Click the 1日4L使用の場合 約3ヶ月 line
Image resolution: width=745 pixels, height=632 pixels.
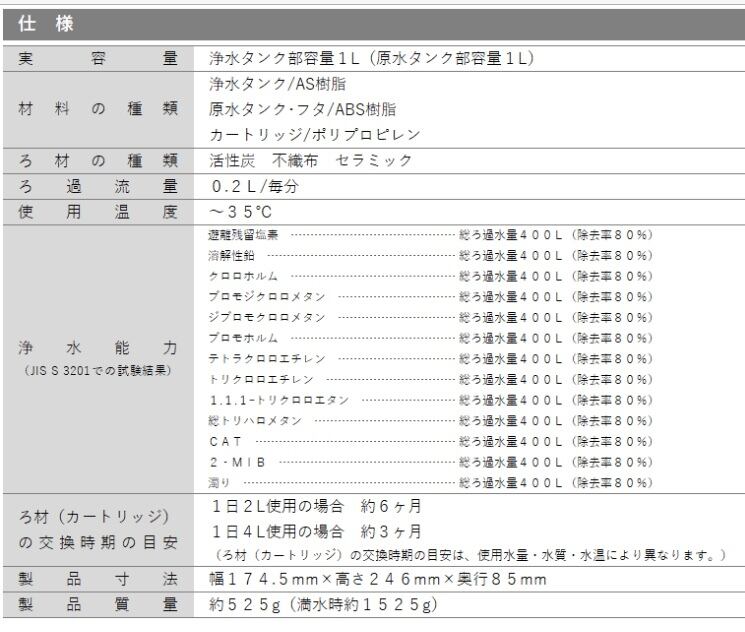316,532
